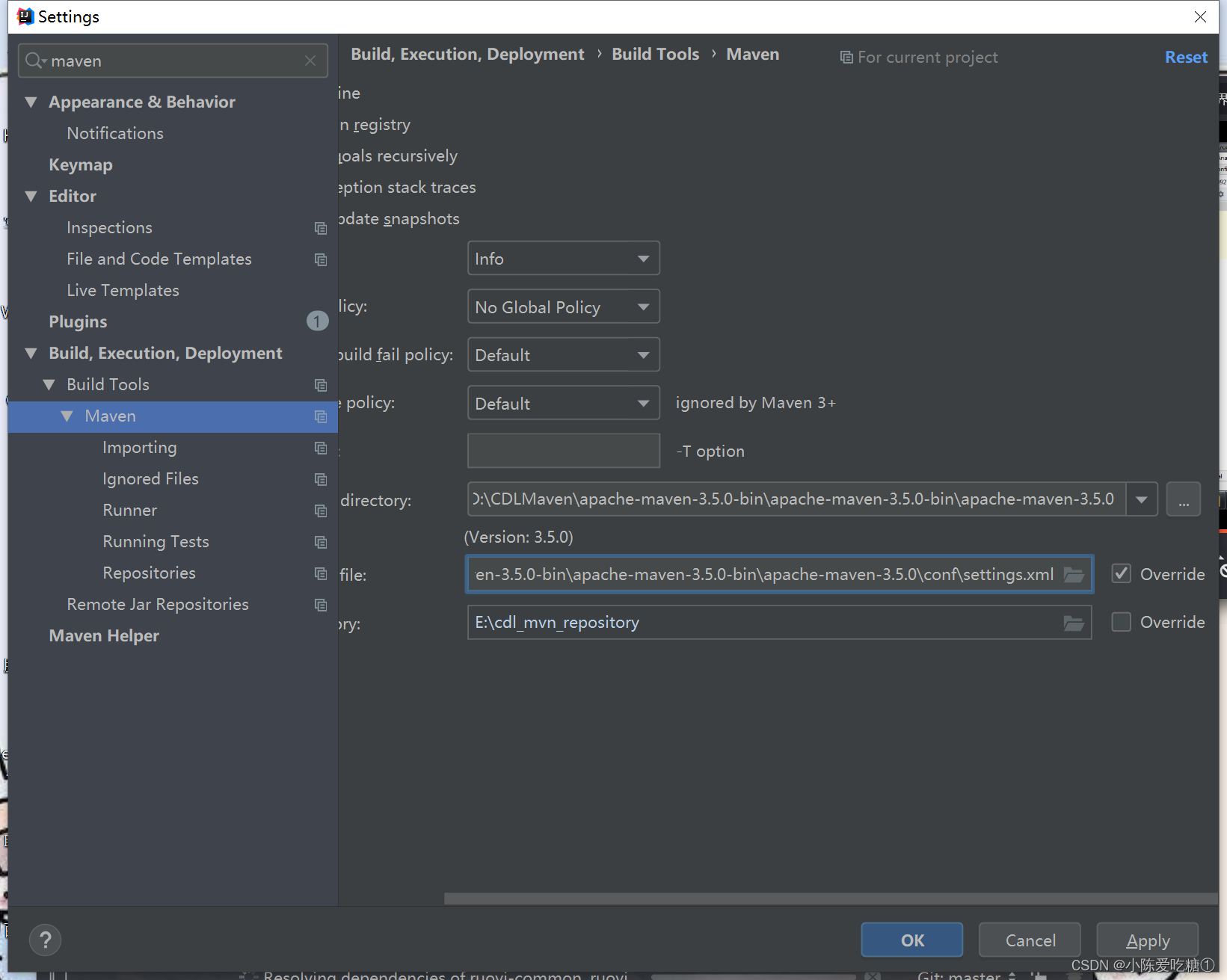1227x980 pixels.
Task: Select Runner under Maven
Action: coord(130,510)
